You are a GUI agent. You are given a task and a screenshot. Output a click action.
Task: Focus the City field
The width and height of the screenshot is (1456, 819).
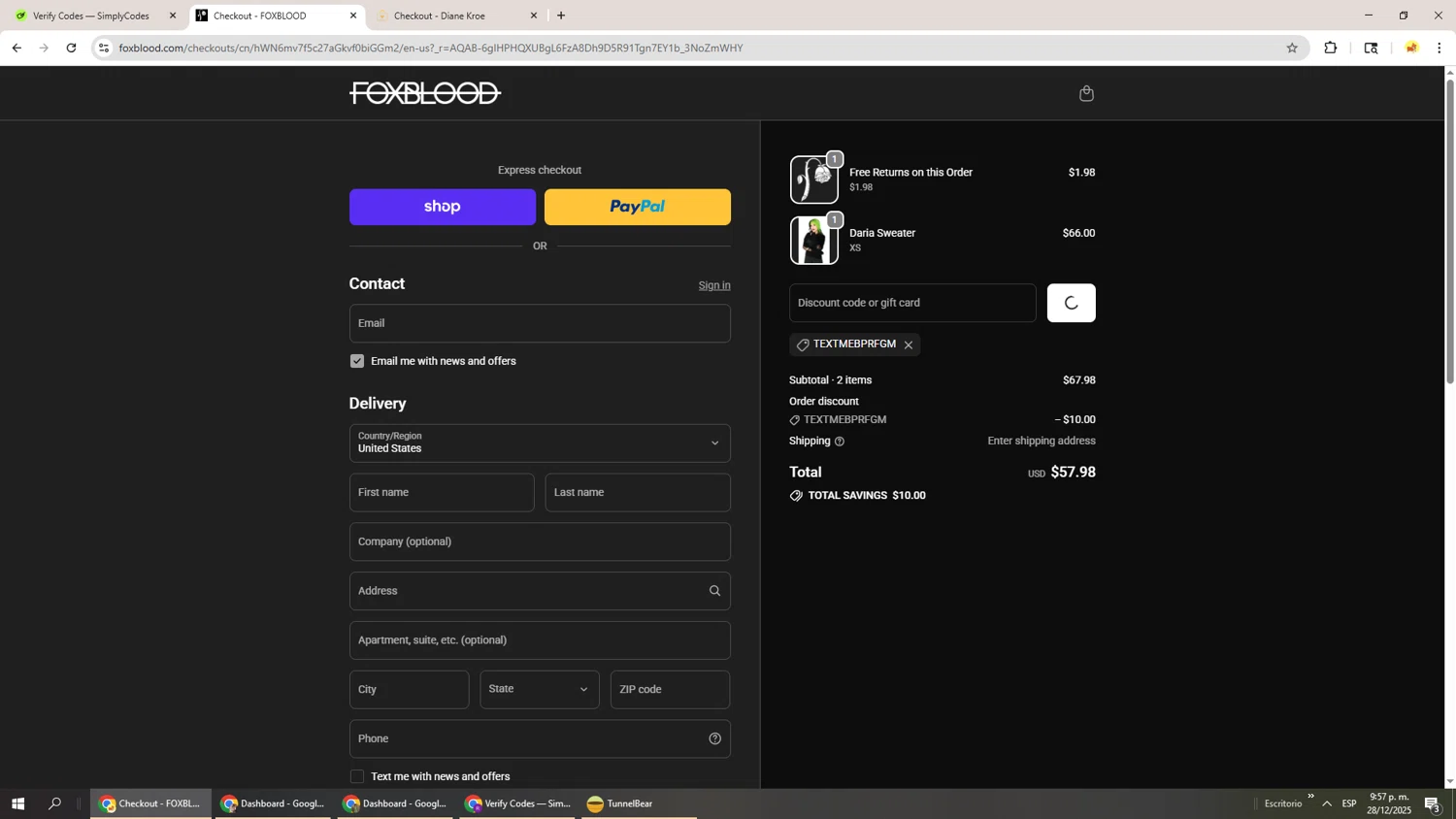coord(409,689)
